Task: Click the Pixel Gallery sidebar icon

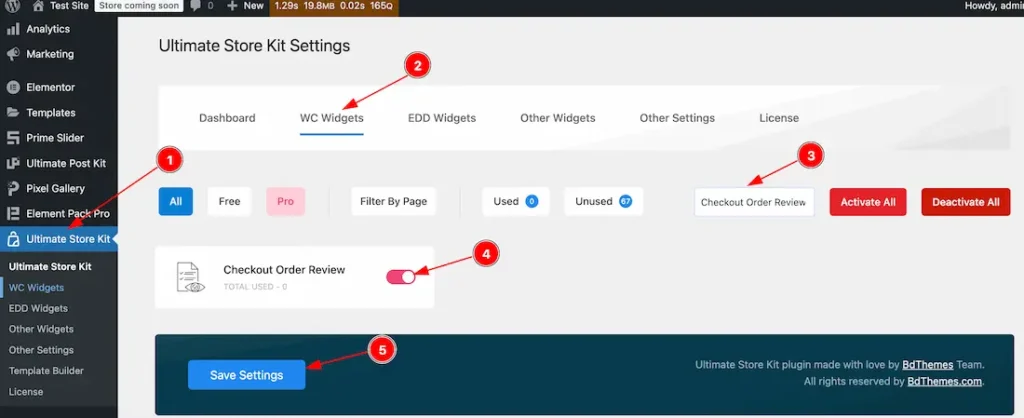Action: (x=14, y=188)
